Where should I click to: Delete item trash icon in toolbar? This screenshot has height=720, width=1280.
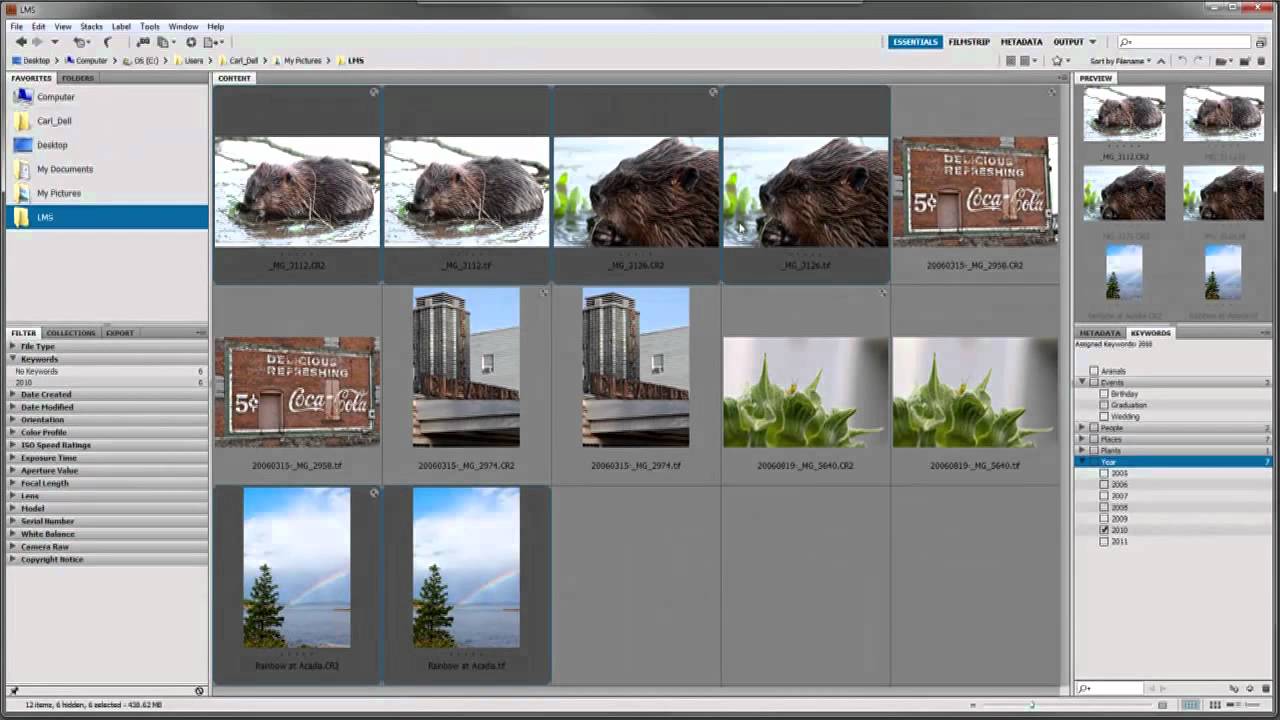[1261, 61]
